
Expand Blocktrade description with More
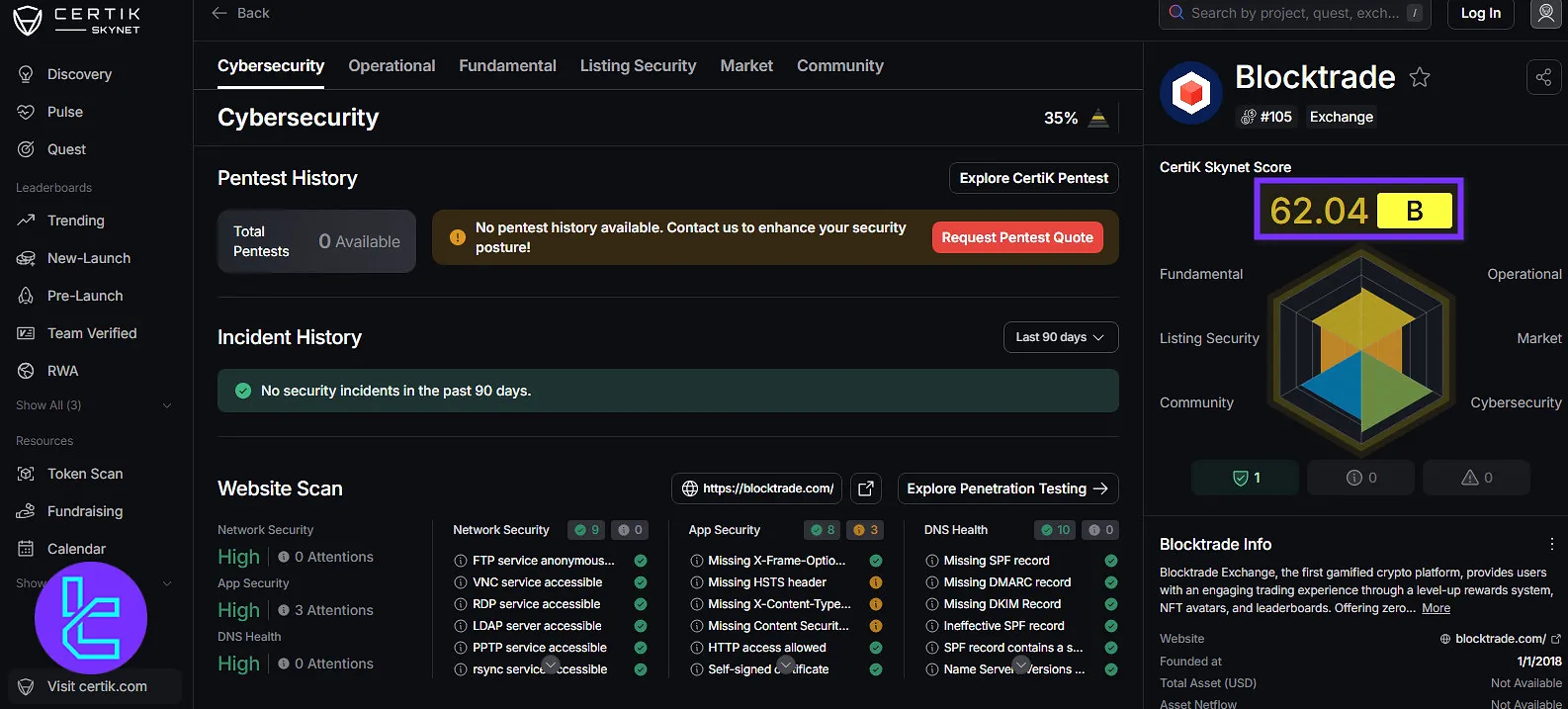(x=1436, y=608)
